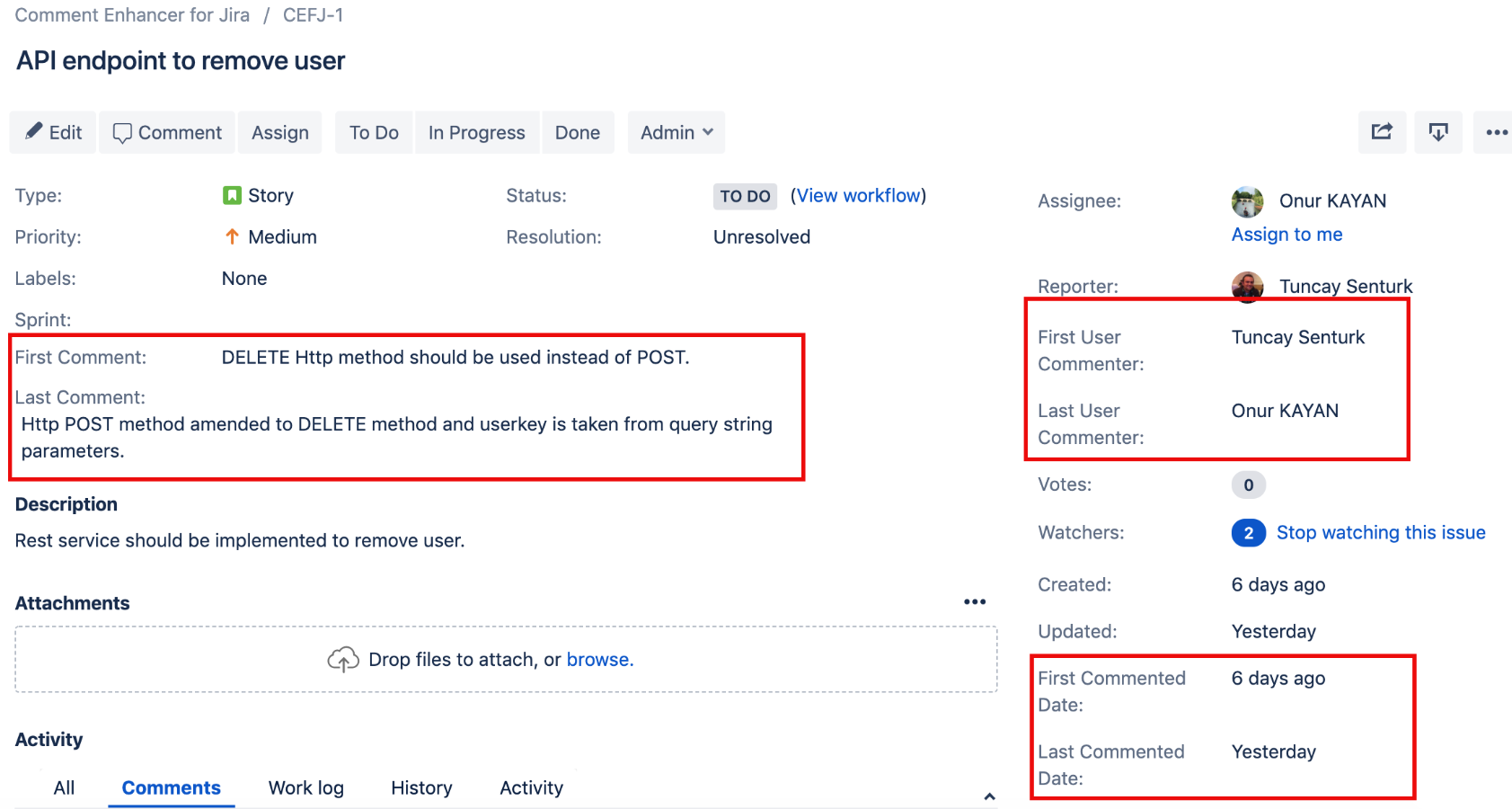Screen dimensions: 1512x809
Task: Transition issue to To Do
Action: click(374, 133)
